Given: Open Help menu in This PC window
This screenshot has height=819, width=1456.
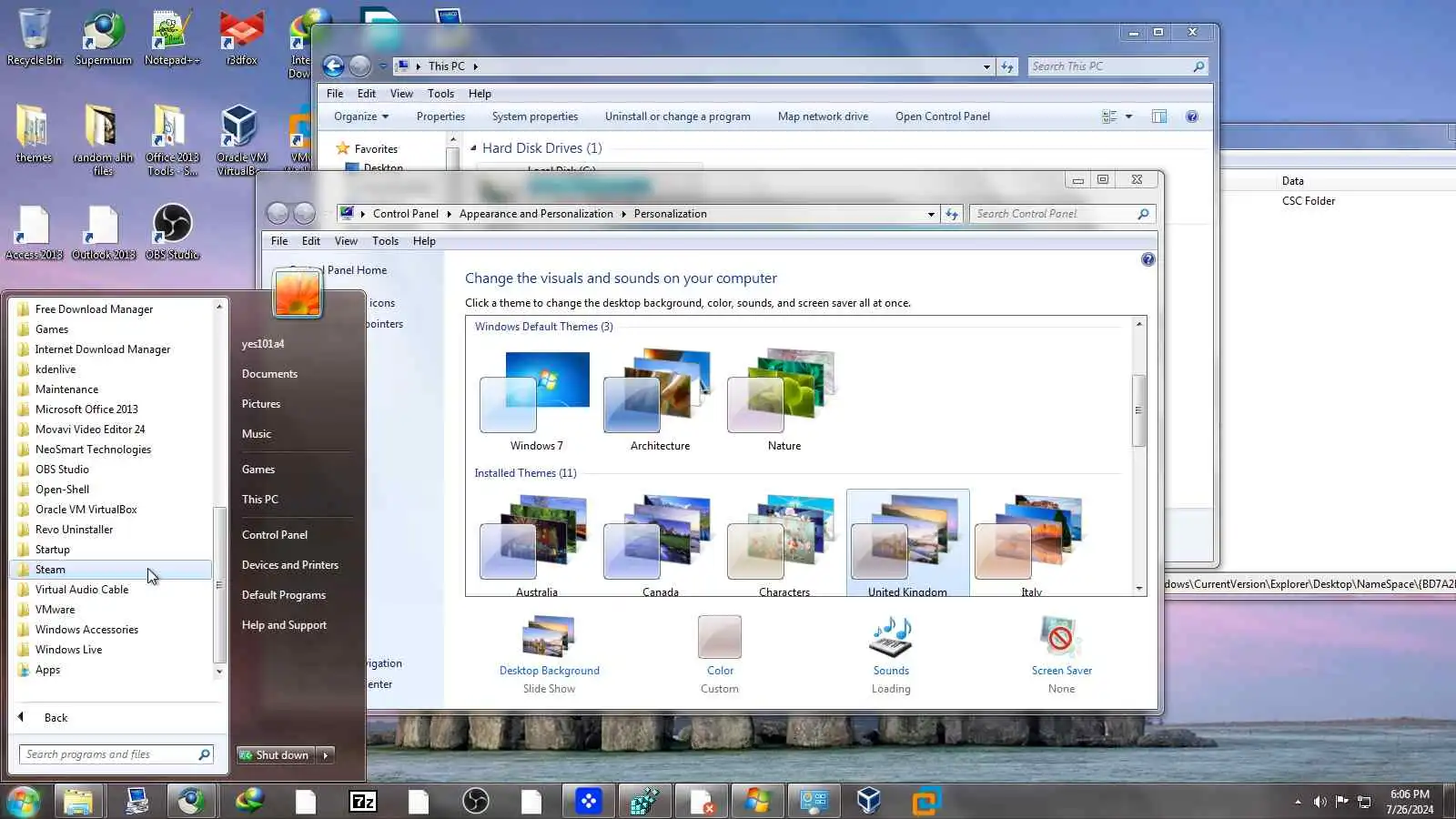Looking at the screenshot, I should [x=480, y=94].
